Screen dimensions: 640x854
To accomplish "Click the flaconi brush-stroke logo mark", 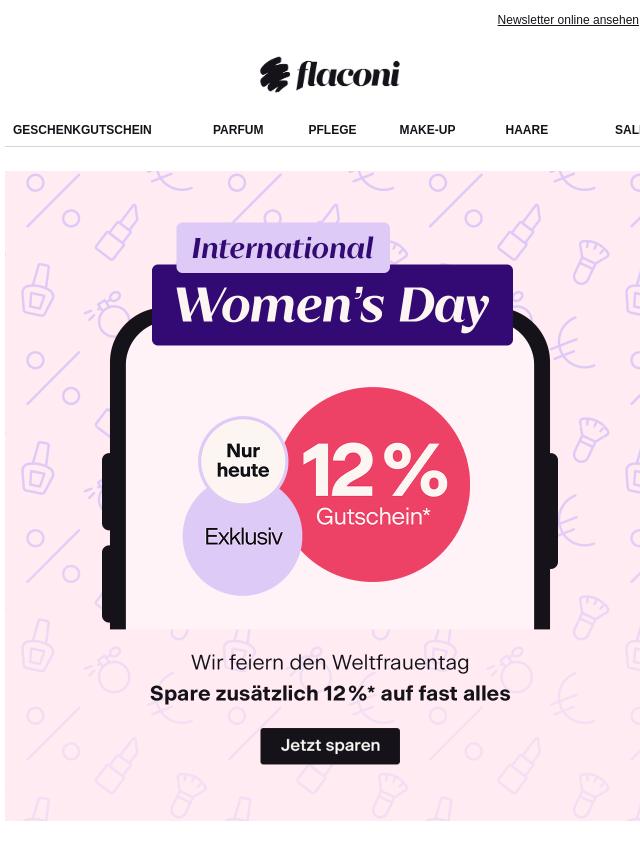I will coord(275,74).
